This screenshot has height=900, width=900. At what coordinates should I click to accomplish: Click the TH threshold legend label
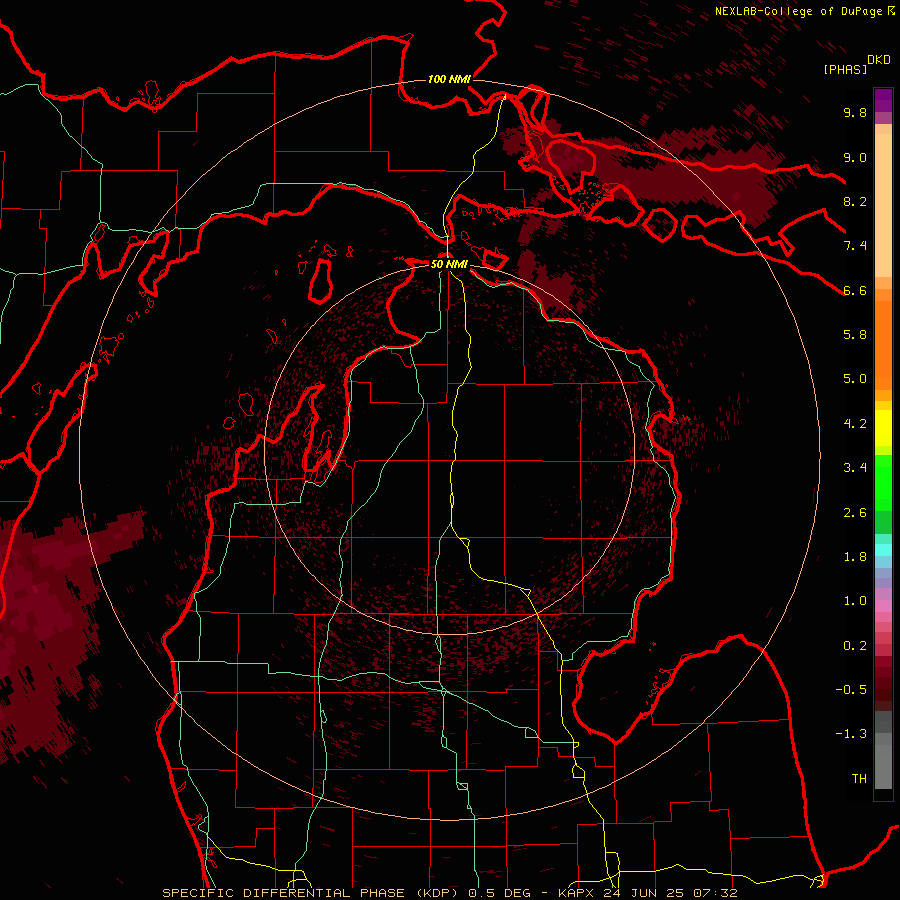tap(859, 778)
